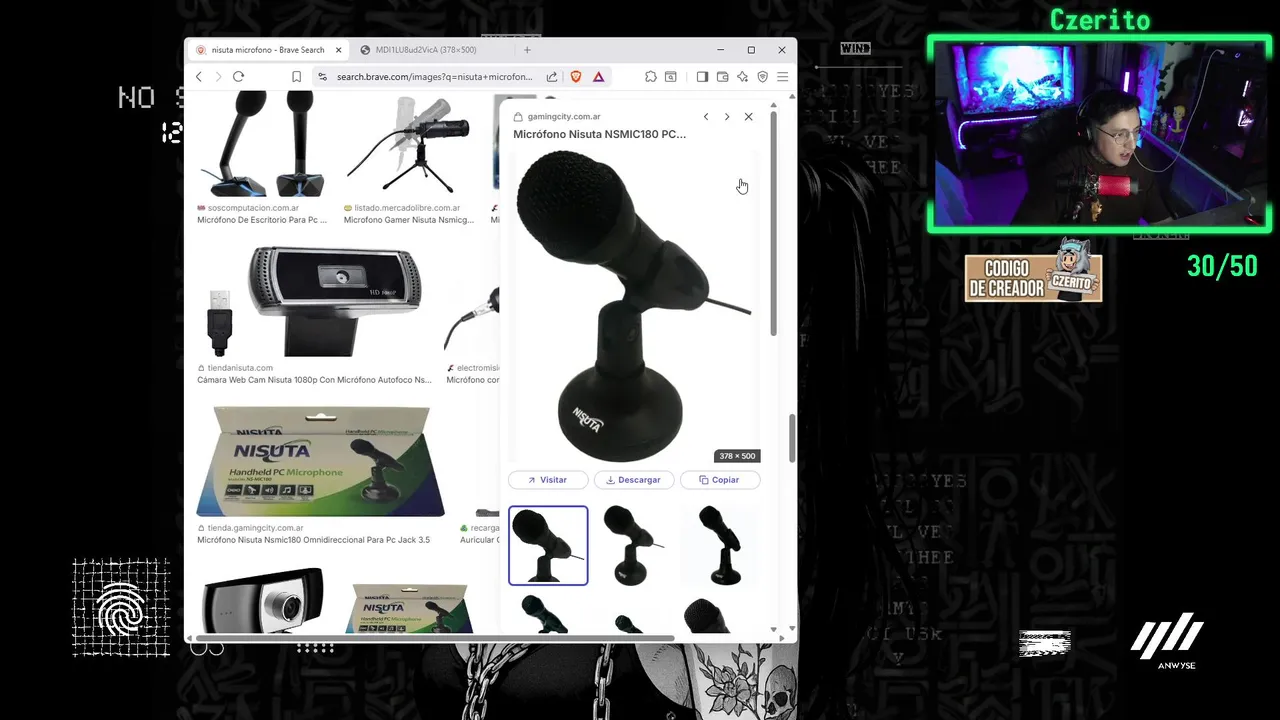Select the first highlighted related microphone thumbnail
This screenshot has height=720, width=1280.
(x=548, y=545)
